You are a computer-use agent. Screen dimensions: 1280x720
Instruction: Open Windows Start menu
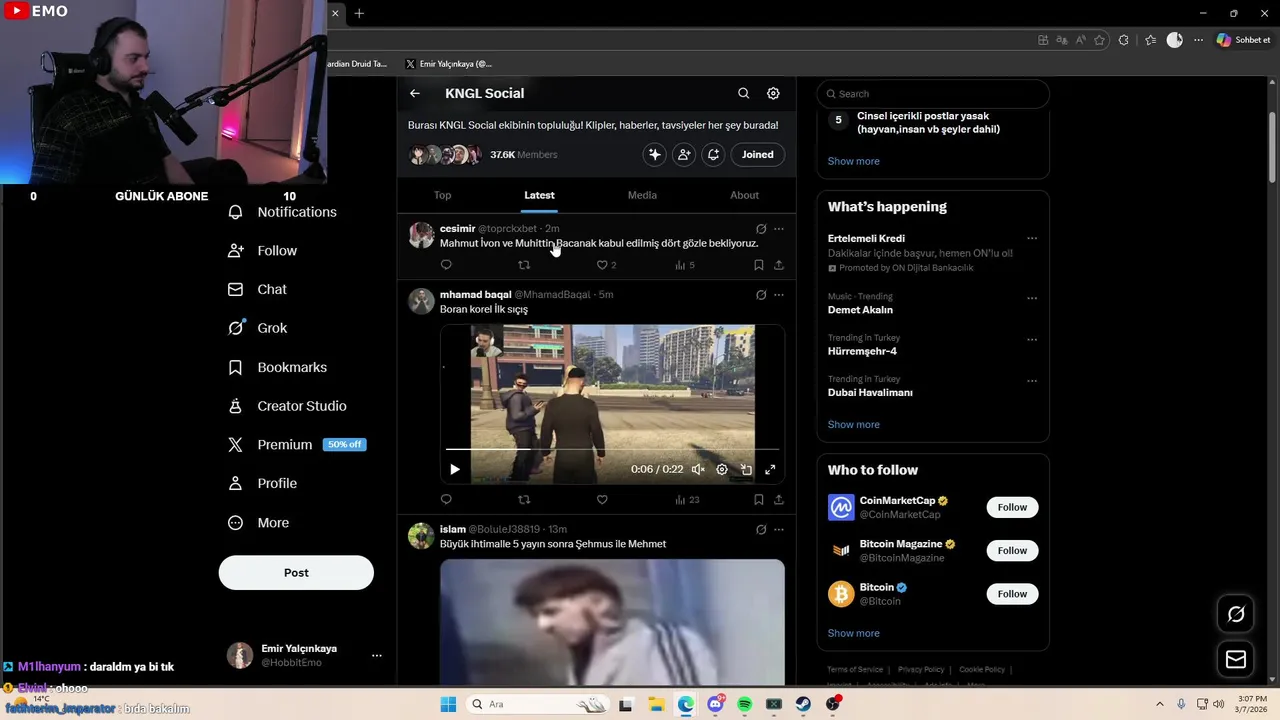pyautogui.click(x=448, y=705)
